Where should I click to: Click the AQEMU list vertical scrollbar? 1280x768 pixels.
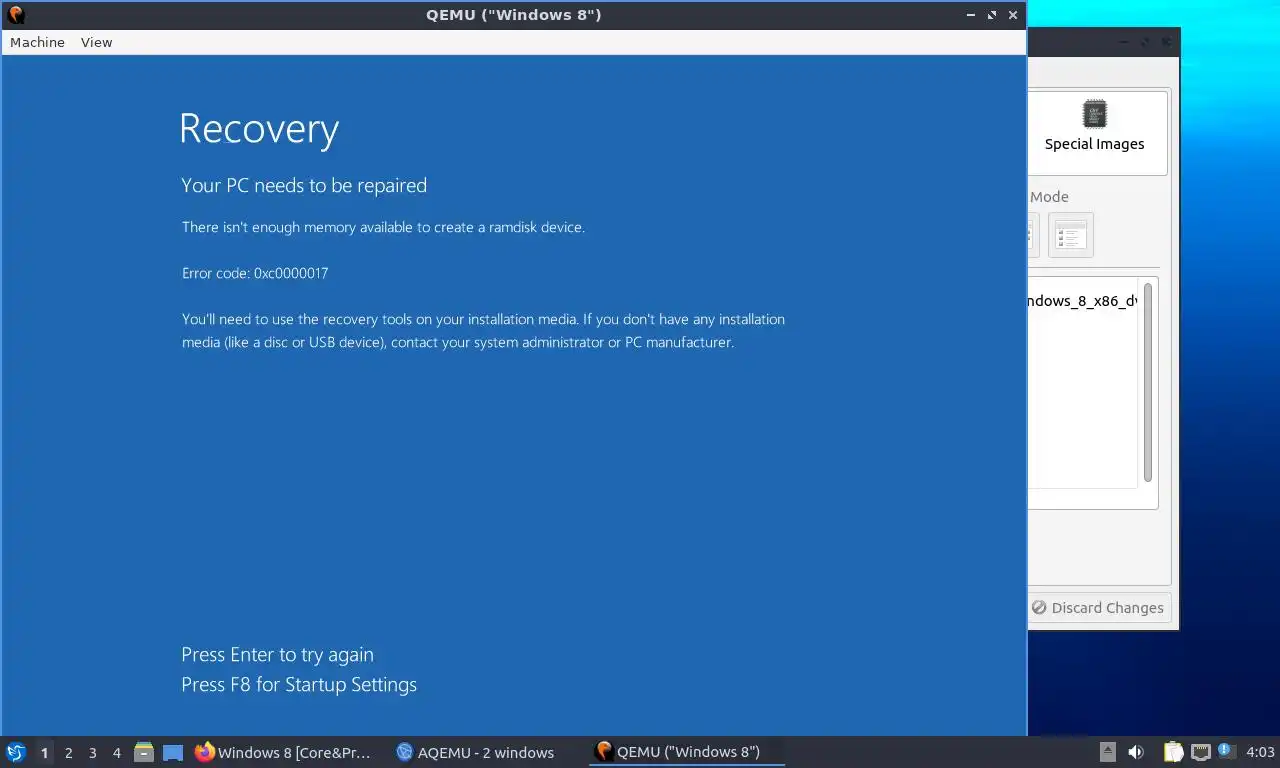pyautogui.click(x=1148, y=382)
